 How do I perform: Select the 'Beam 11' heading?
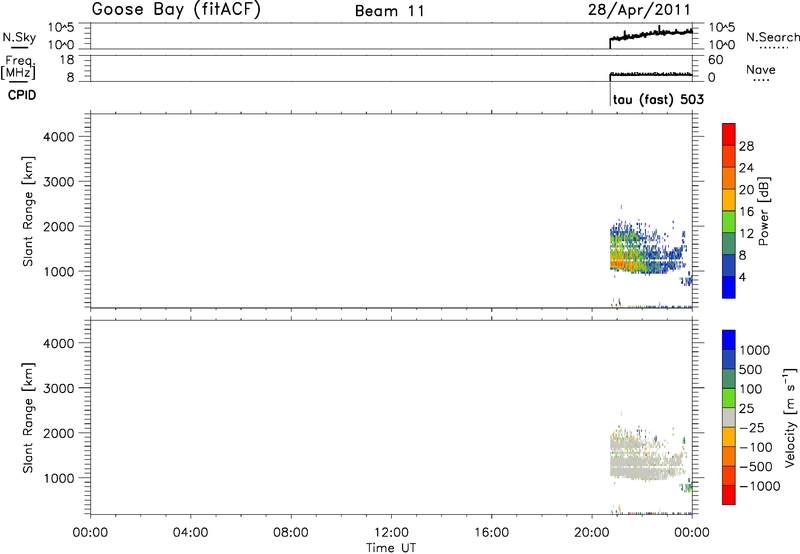click(390, 11)
